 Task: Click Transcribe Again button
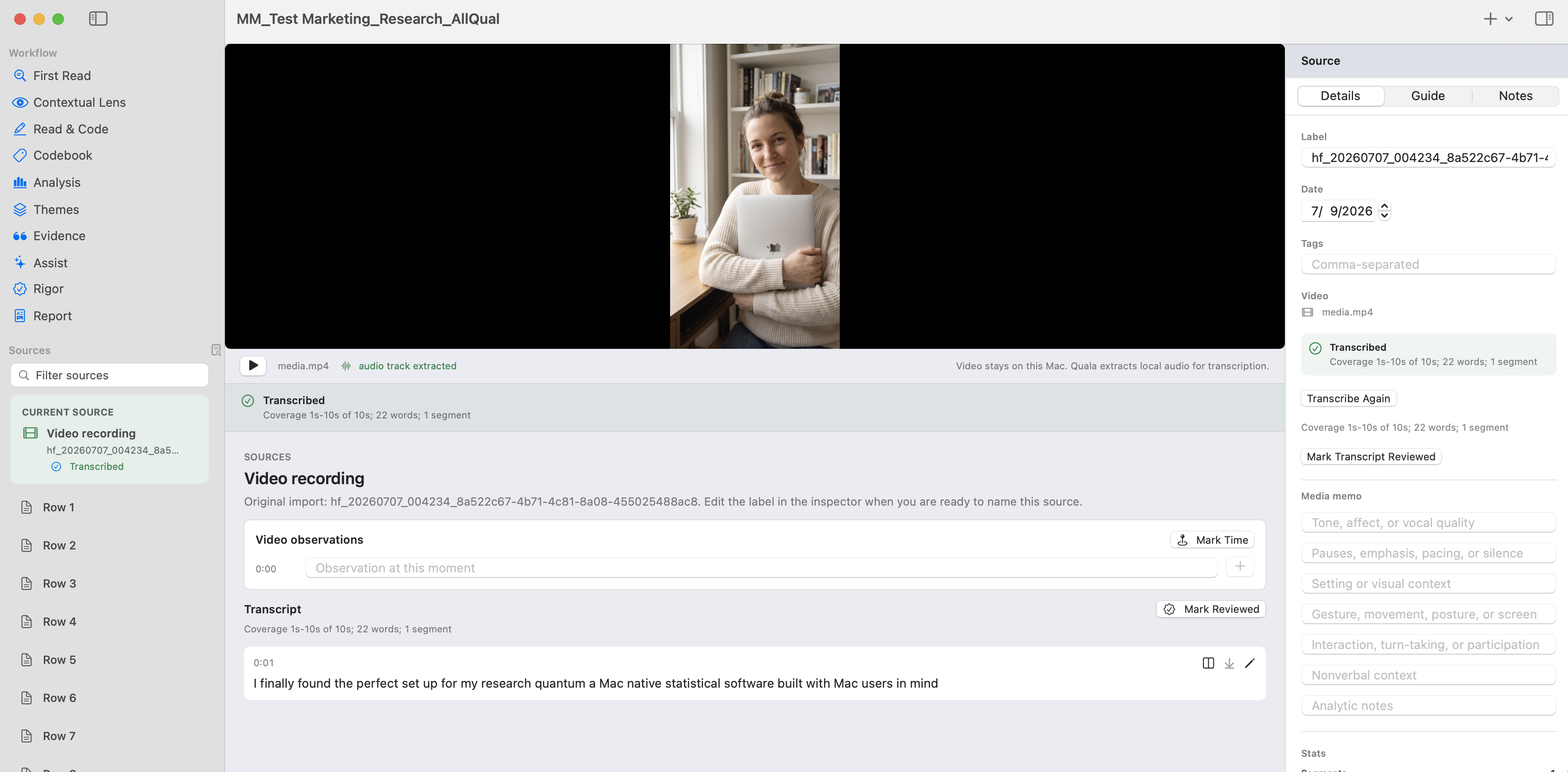(x=1348, y=398)
